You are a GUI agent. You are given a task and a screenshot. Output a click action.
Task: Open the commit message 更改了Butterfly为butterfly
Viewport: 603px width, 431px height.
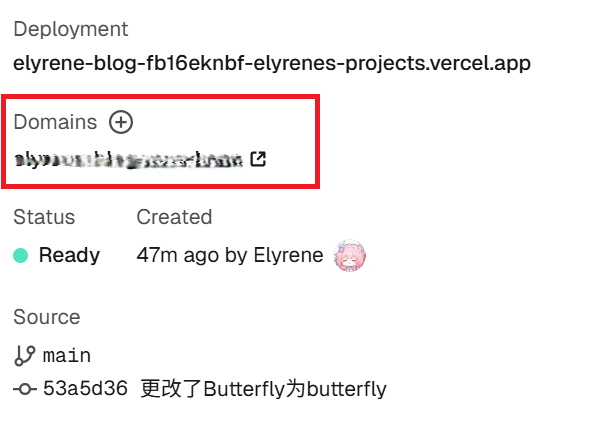click(x=263, y=389)
